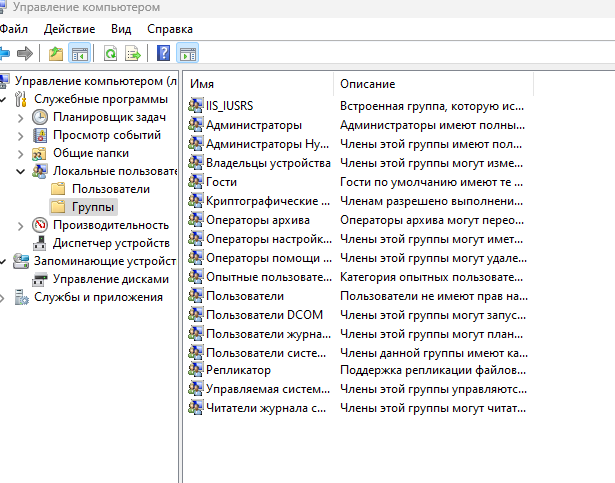Click the Служебные программы tools icon

[20, 99]
